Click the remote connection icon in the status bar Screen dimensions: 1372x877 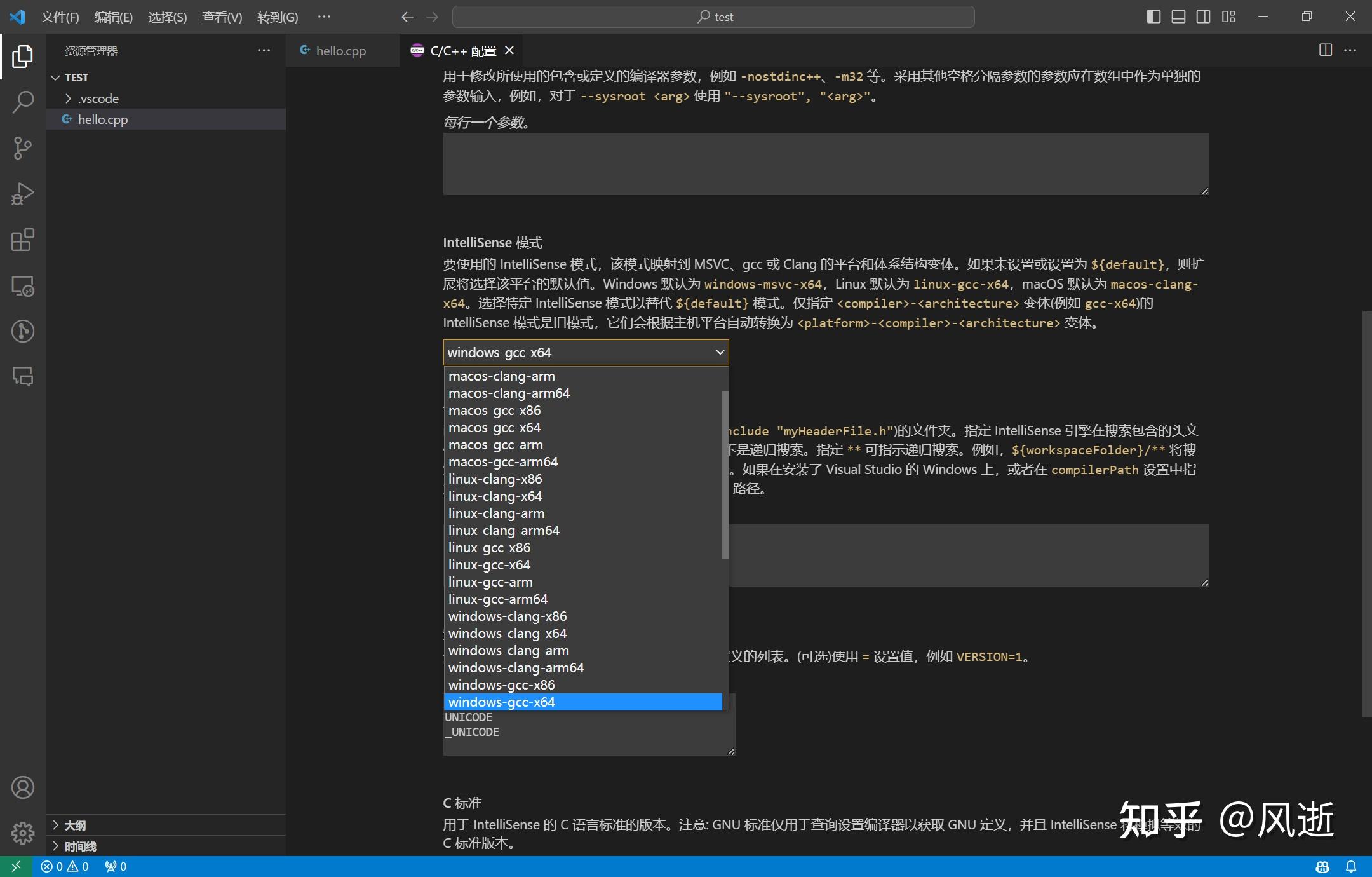(x=15, y=866)
